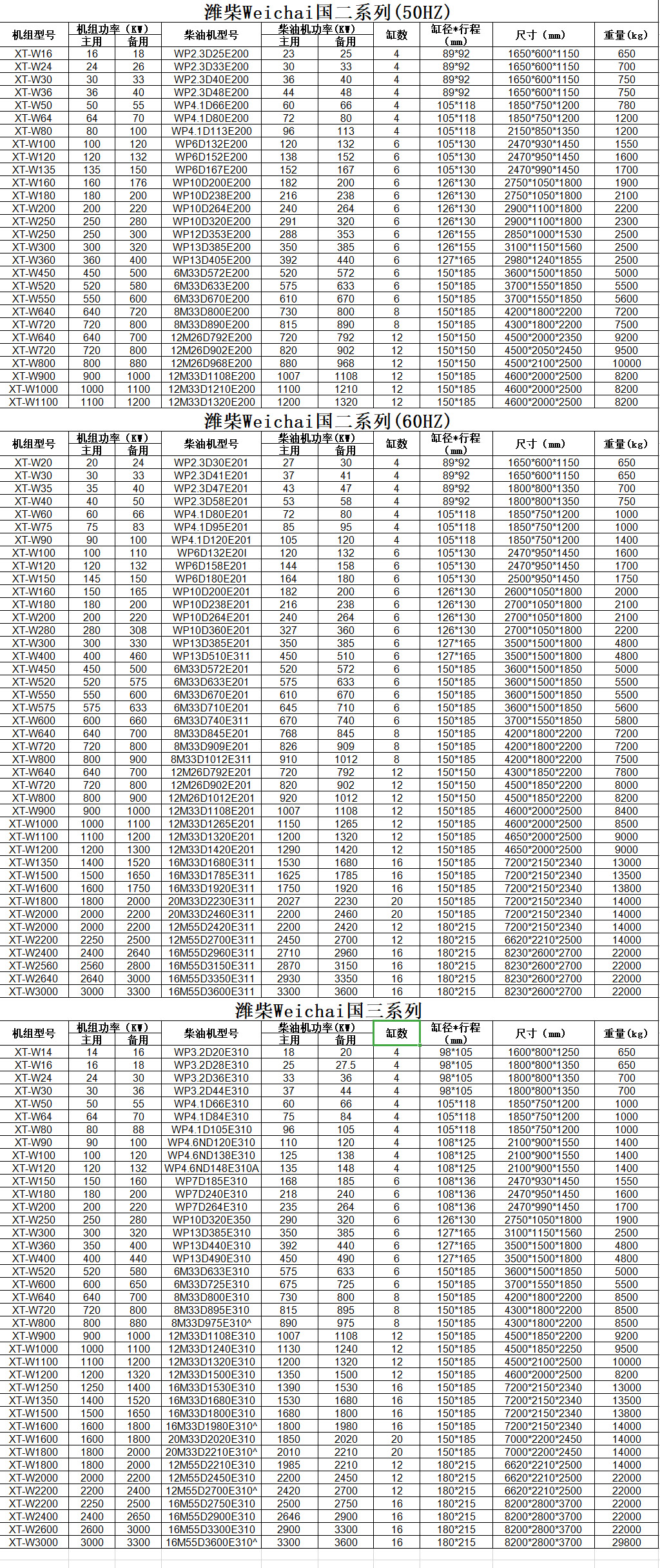Viewport: 660px width, 1568px height.
Task: Select the green-outlined 缸数 header cell
Action: [396, 1033]
